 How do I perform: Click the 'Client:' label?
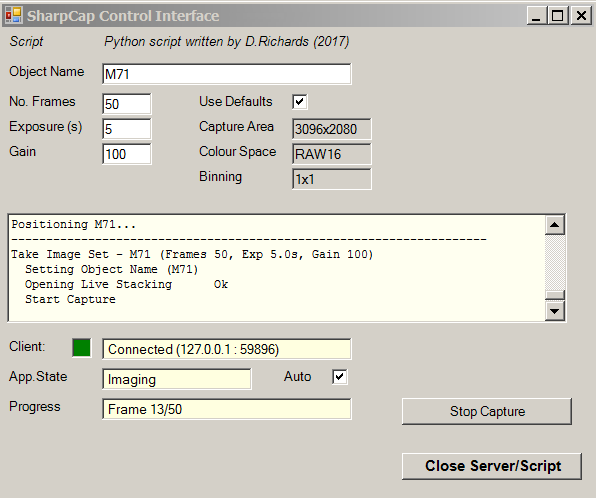coord(27,347)
